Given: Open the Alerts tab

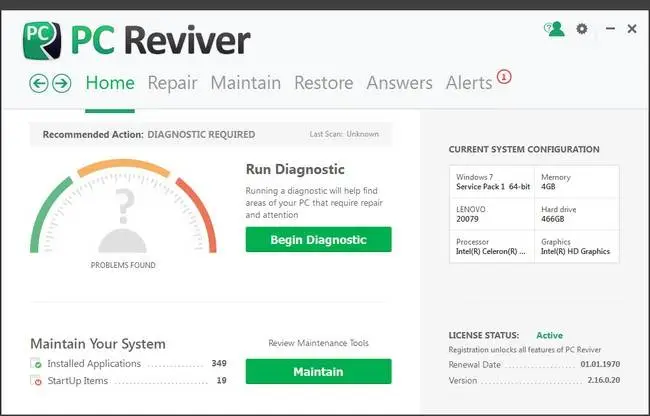Looking at the screenshot, I should tap(469, 83).
